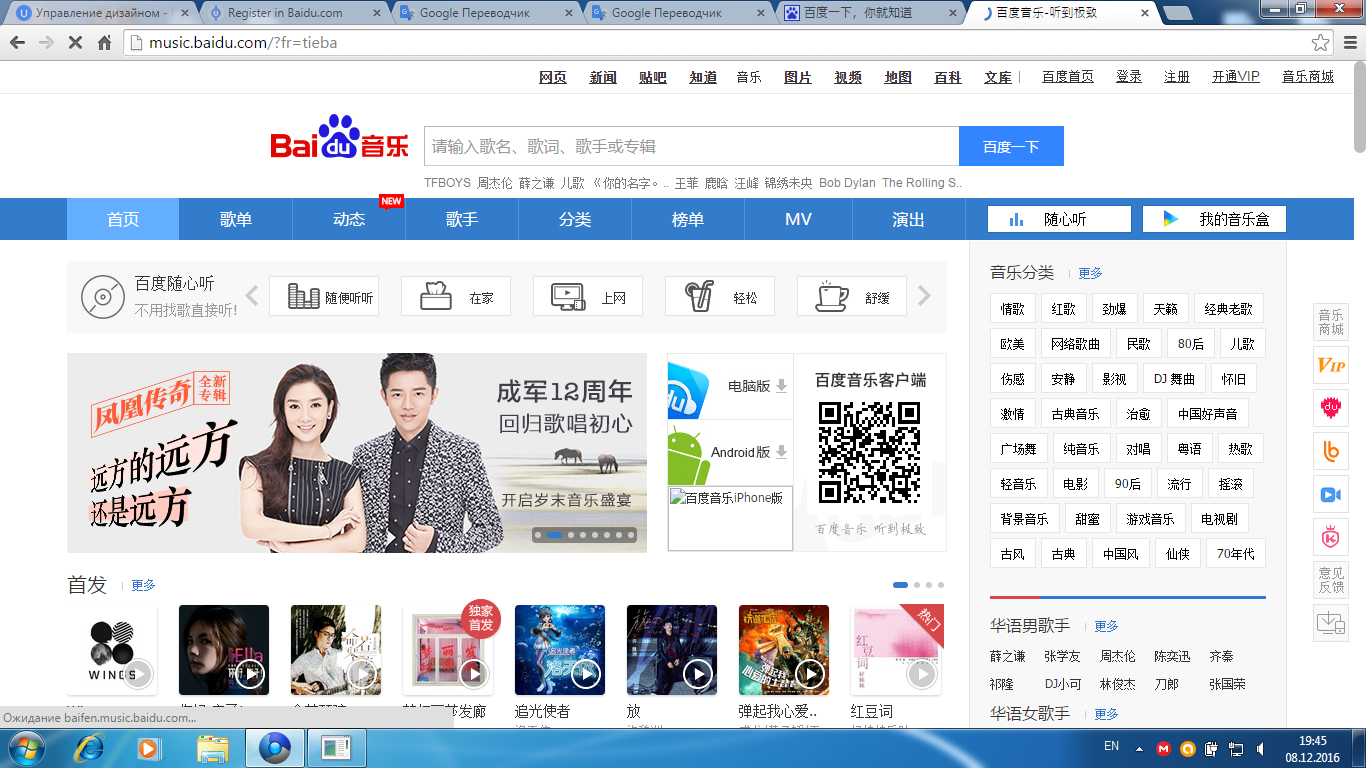The width and height of the screenshot is (1366, 768).
Task: Switch to Register in Baidu.com browser tab
Action: (x=288, y=13)
